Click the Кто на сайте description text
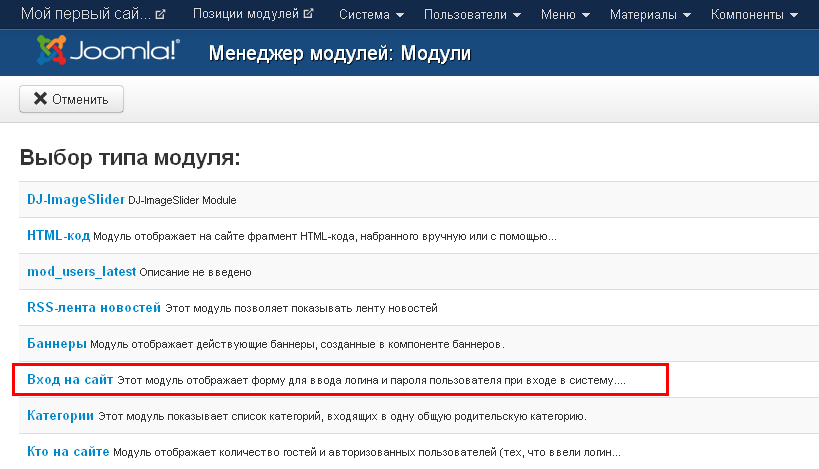The width and height of the screenshot is (819, 469). [367, 453]
